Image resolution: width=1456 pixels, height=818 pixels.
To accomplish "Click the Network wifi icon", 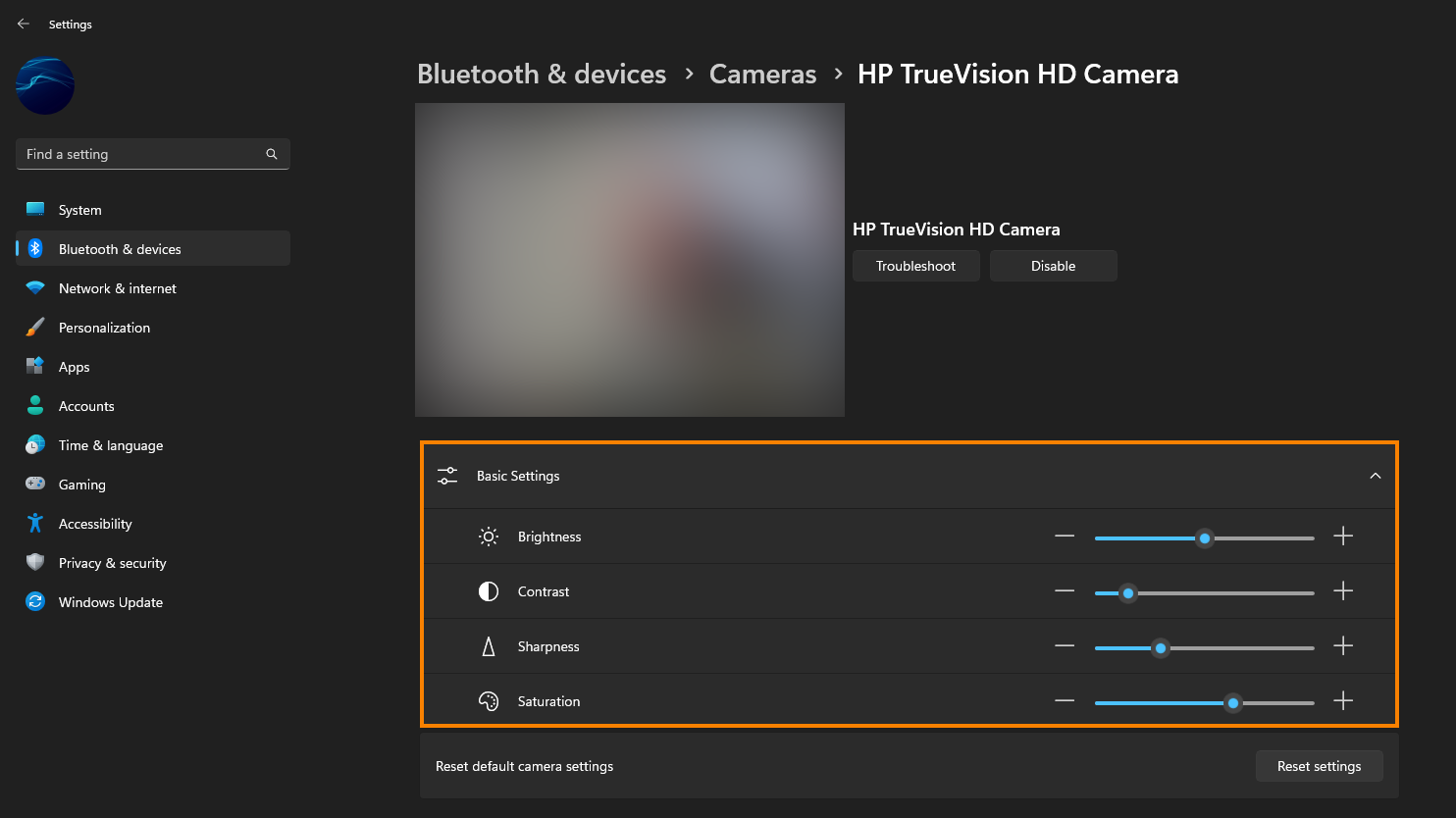I will [35, 288].
